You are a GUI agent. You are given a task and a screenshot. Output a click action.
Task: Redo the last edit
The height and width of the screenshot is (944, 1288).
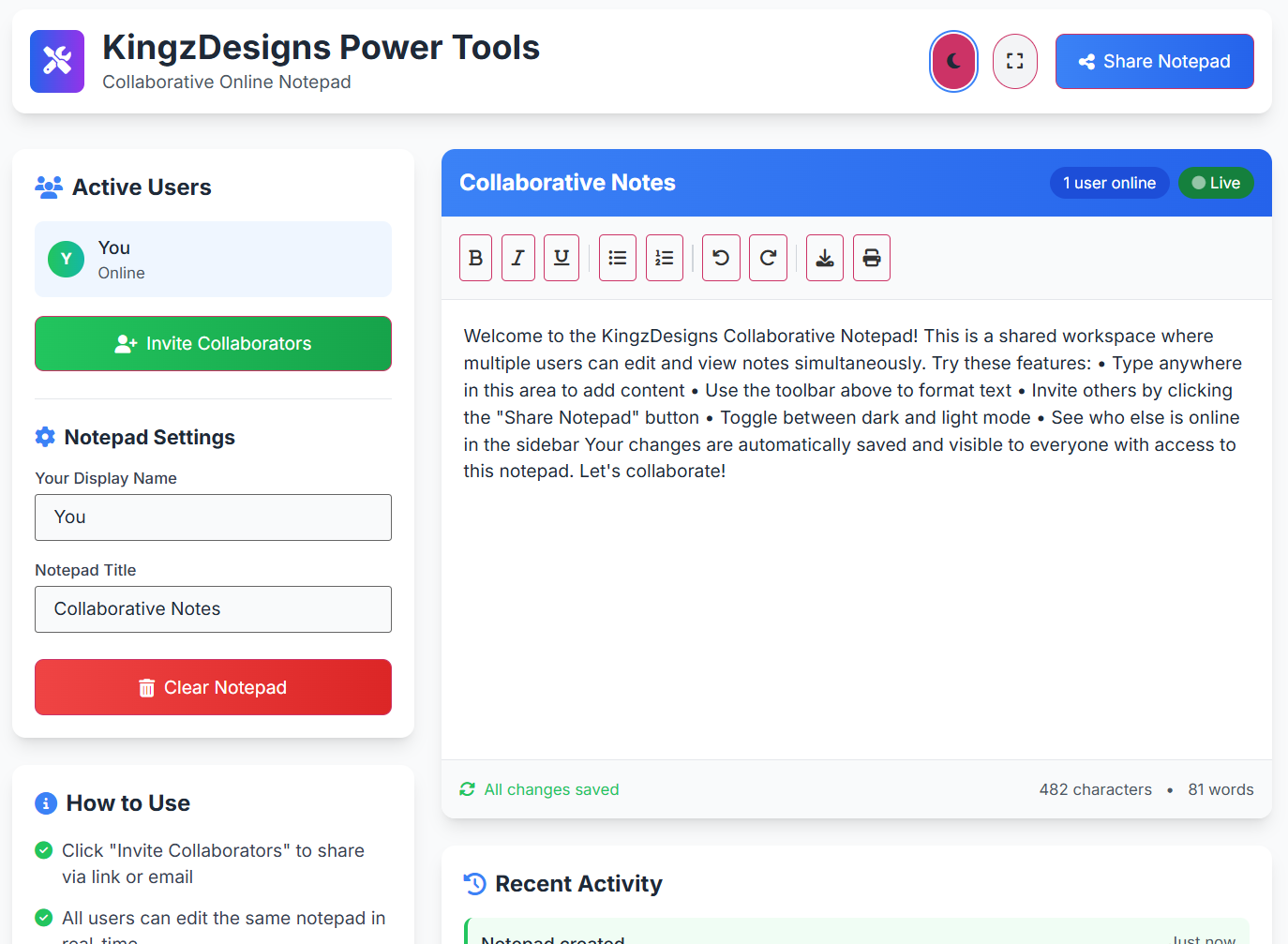(768, 258)
